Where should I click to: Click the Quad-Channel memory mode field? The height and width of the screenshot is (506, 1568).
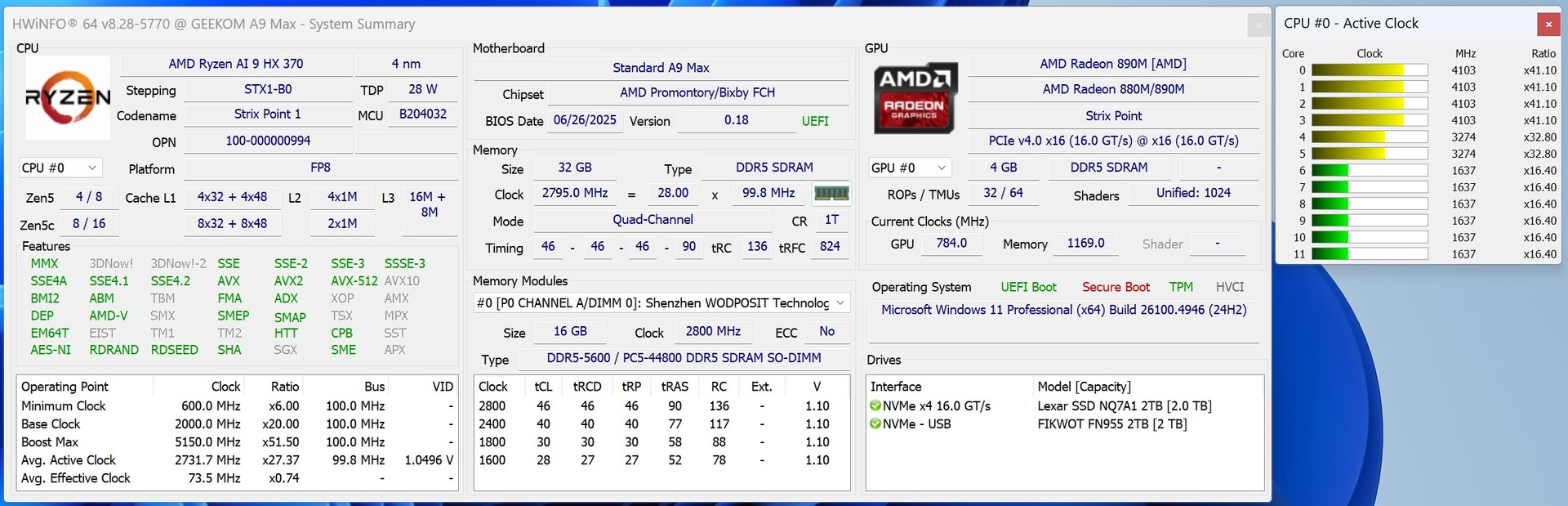coord(653,220)
